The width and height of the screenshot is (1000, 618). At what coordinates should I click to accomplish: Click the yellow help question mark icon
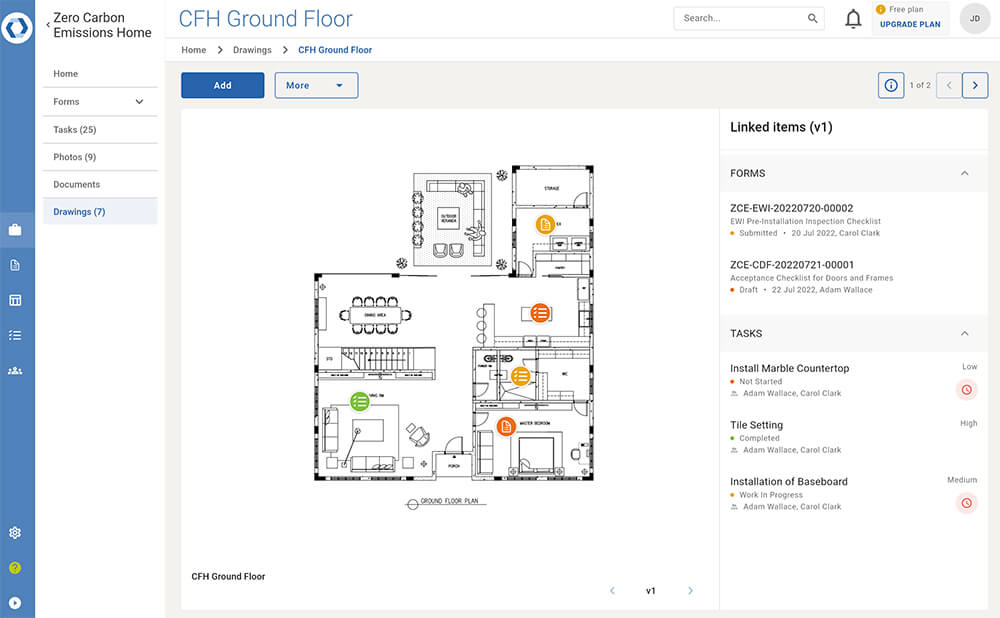15,568
